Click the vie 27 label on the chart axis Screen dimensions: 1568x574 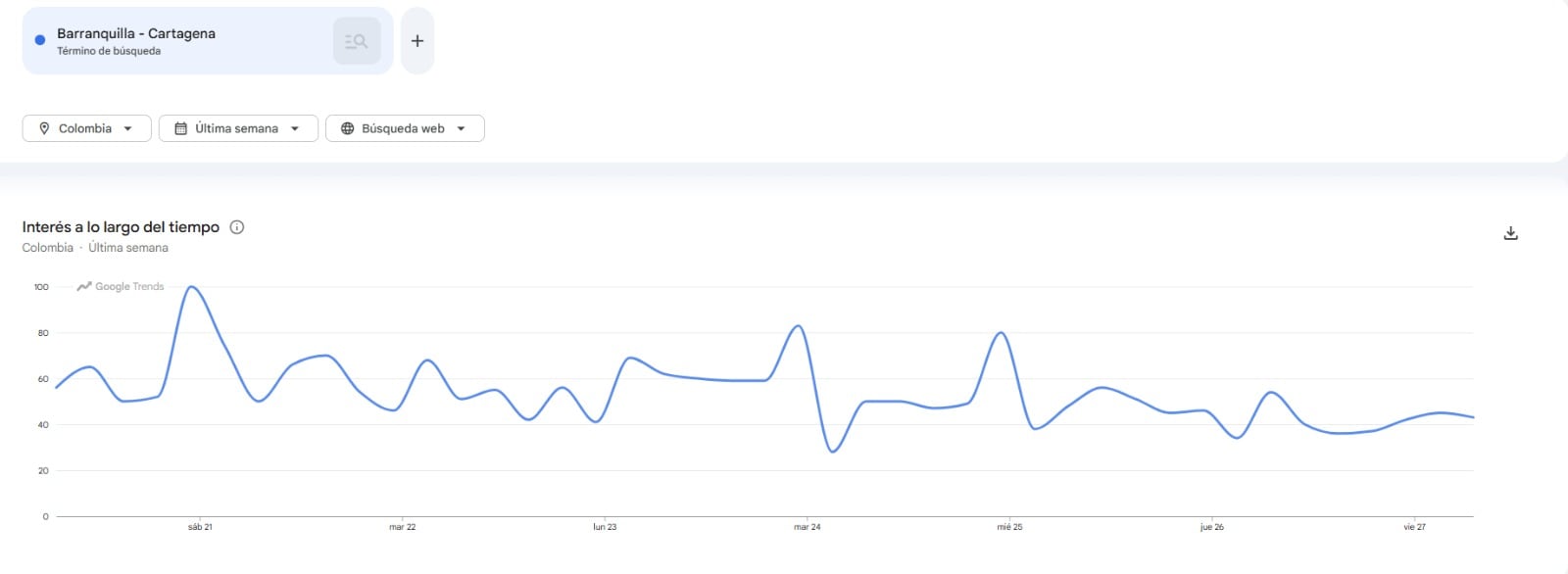[x=1415, y=526]
